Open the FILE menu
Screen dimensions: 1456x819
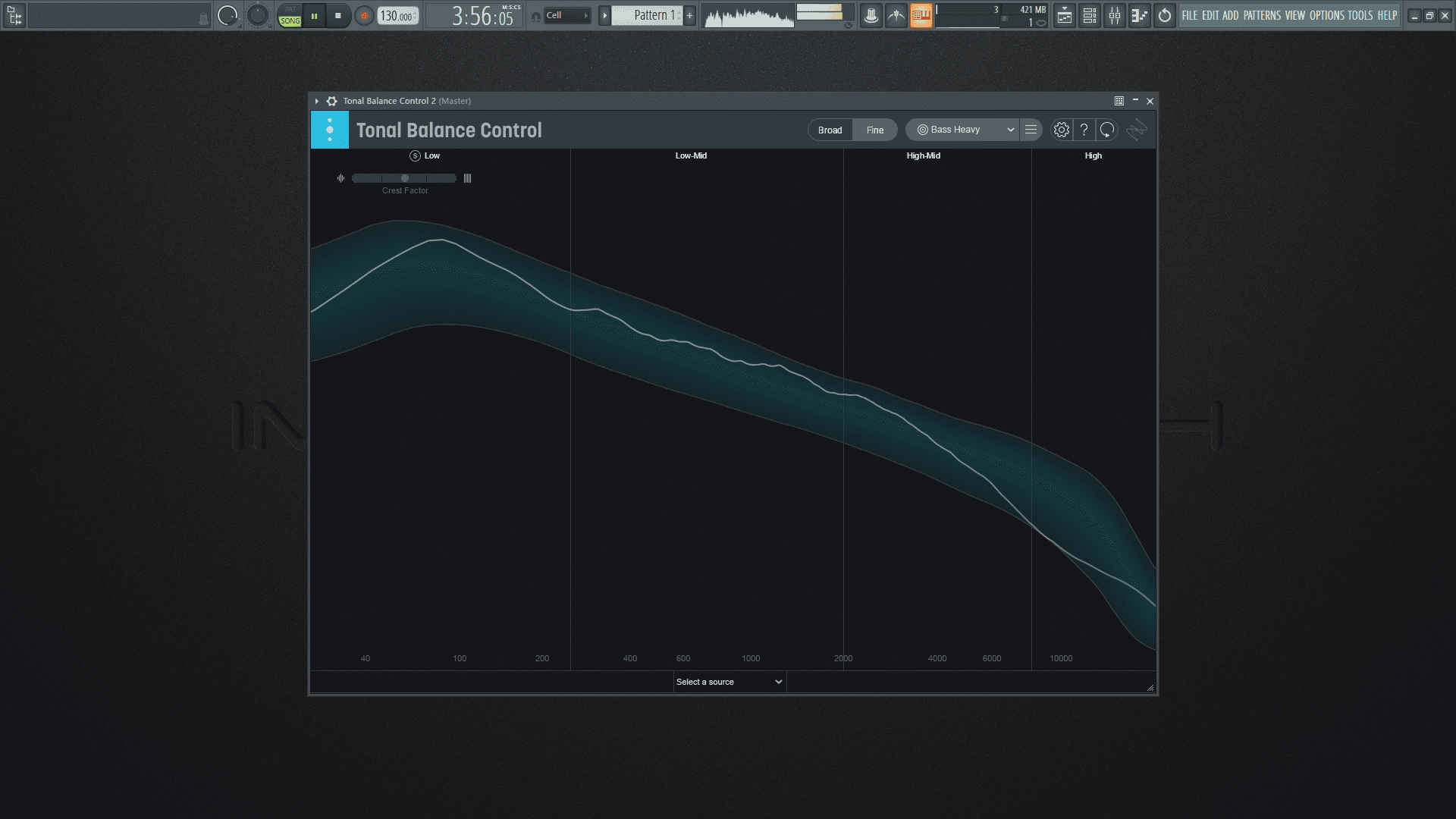[1190, 15]
